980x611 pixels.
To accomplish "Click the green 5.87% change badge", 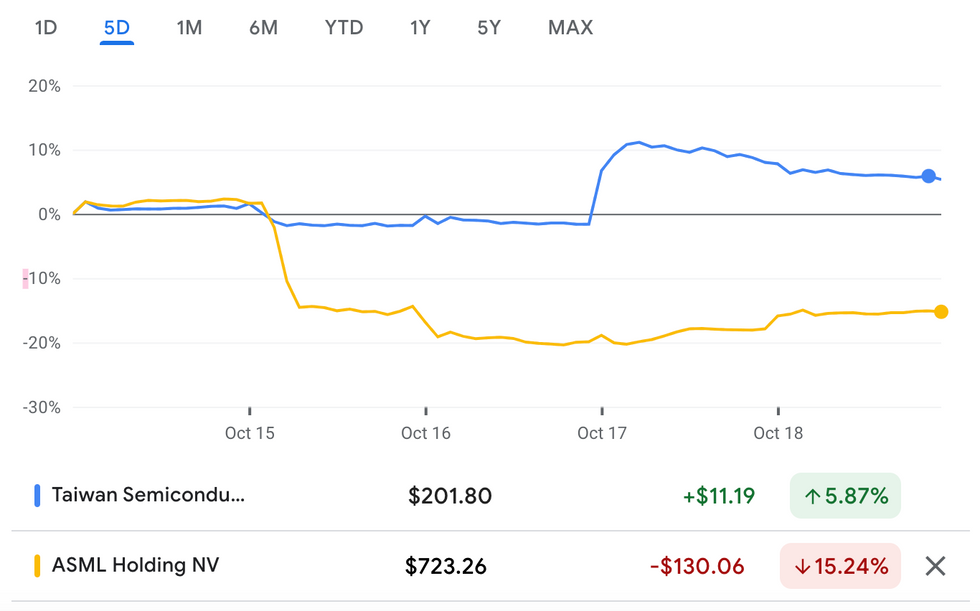I will click(845, 495).
